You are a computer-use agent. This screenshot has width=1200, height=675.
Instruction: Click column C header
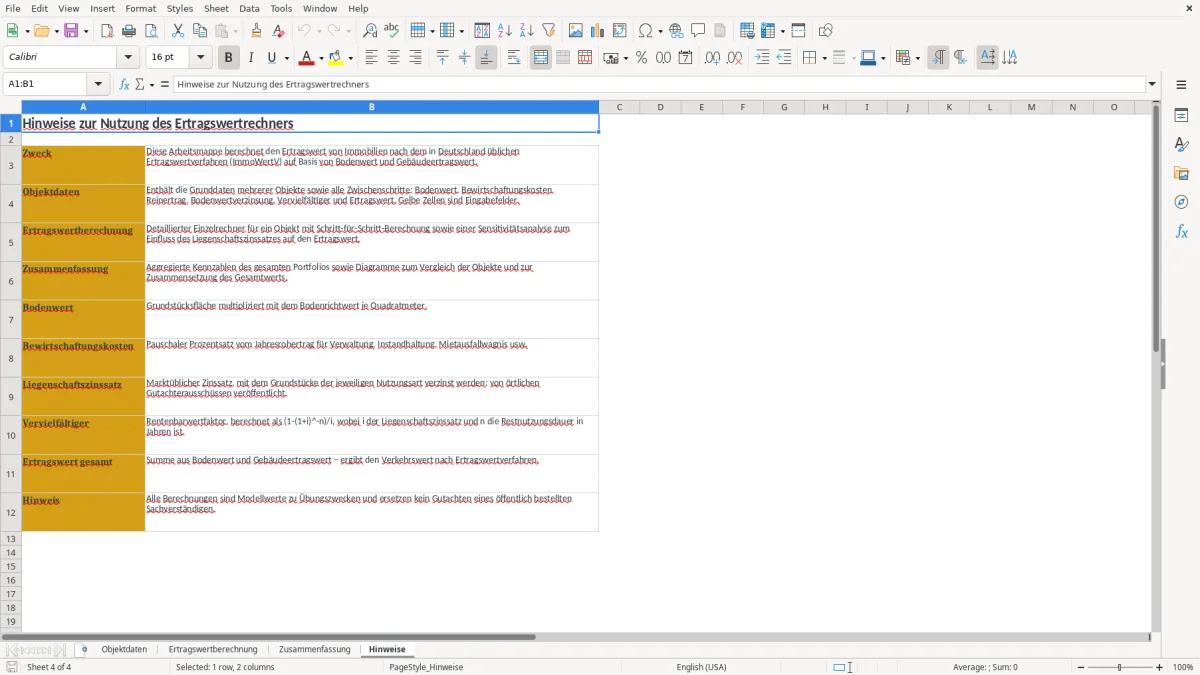(619, 107)
